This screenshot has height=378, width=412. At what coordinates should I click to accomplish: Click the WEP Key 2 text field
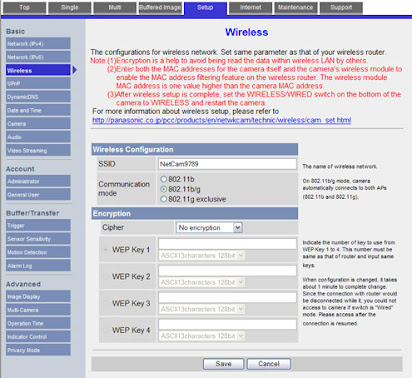click(227, 271)
